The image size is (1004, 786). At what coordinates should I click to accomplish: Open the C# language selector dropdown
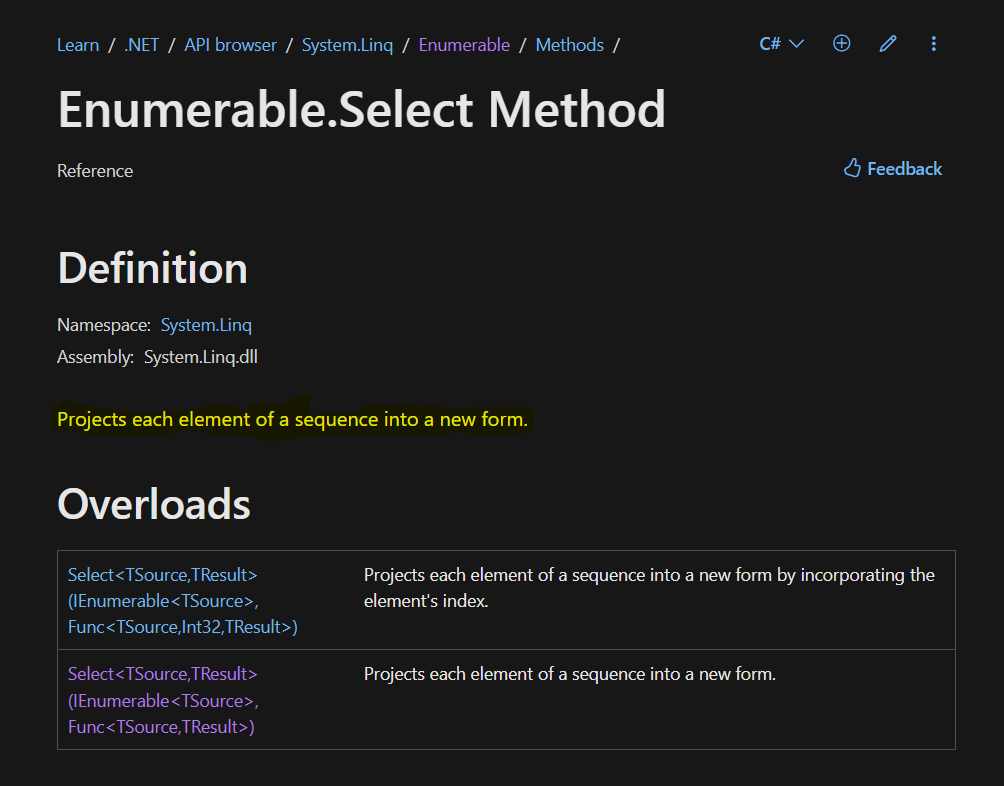[781, 43]
